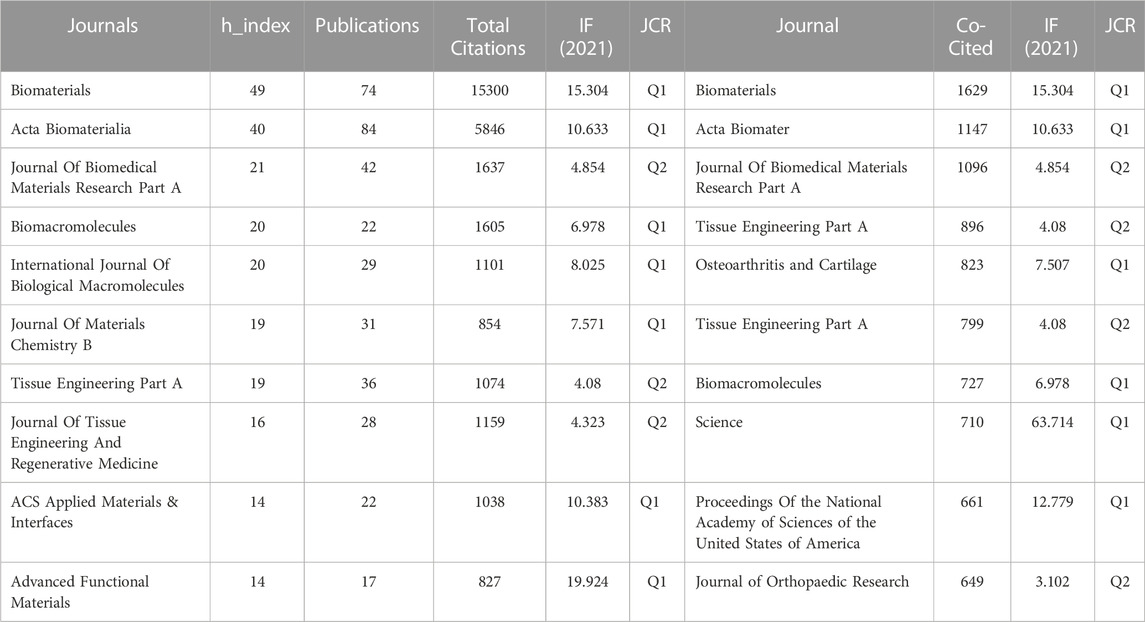Select the total citations value 15300
This screenshot has height=622, width=1145.
tap(489, 91)
